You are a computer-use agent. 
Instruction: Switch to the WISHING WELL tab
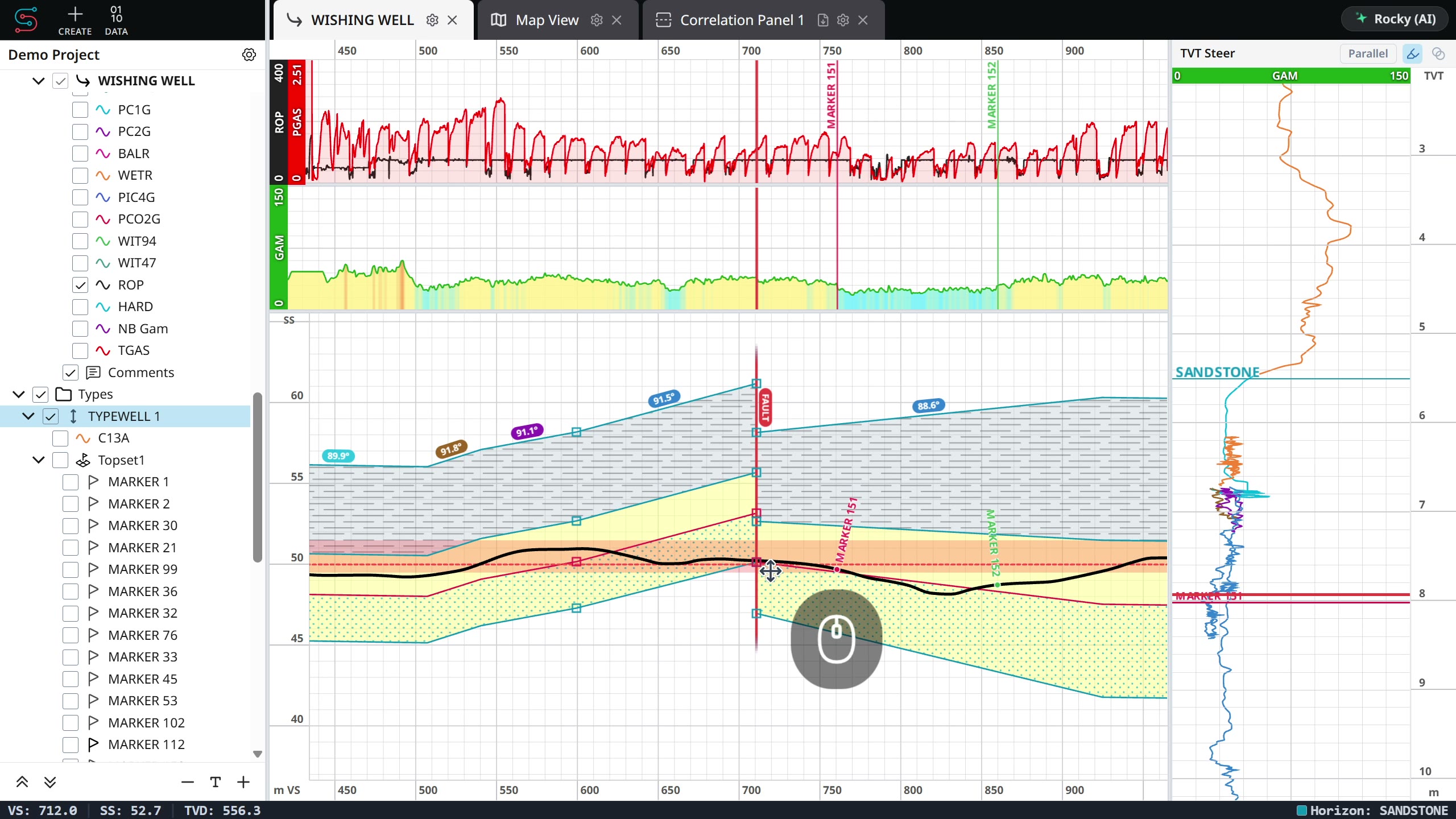pos(362,20)
